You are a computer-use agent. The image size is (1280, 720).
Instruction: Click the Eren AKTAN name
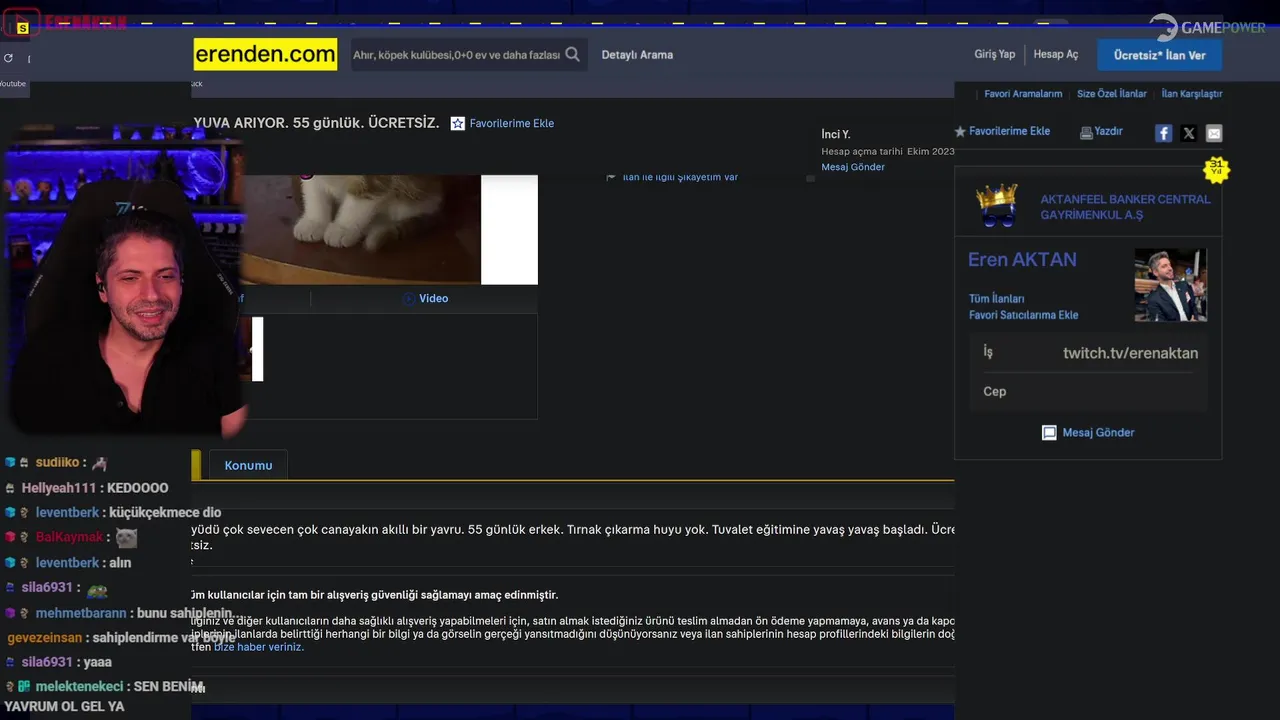1022,260
